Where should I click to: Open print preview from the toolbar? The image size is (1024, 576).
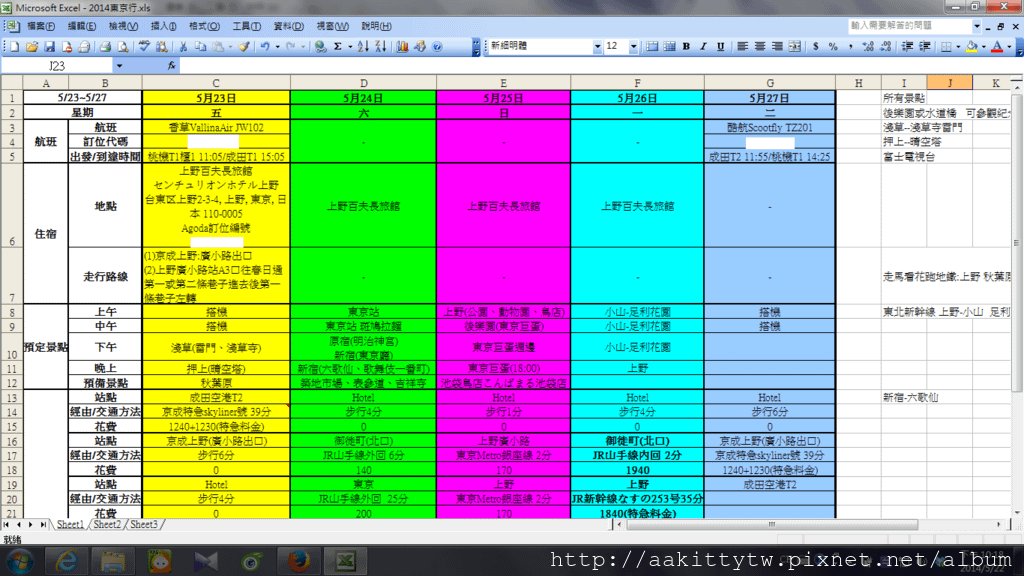click(x=122, y=46)
